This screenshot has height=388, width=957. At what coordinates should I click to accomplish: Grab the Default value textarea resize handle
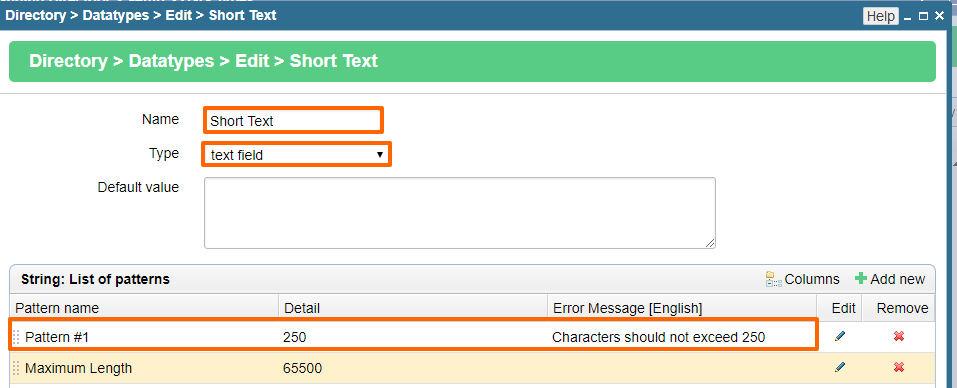710,243
